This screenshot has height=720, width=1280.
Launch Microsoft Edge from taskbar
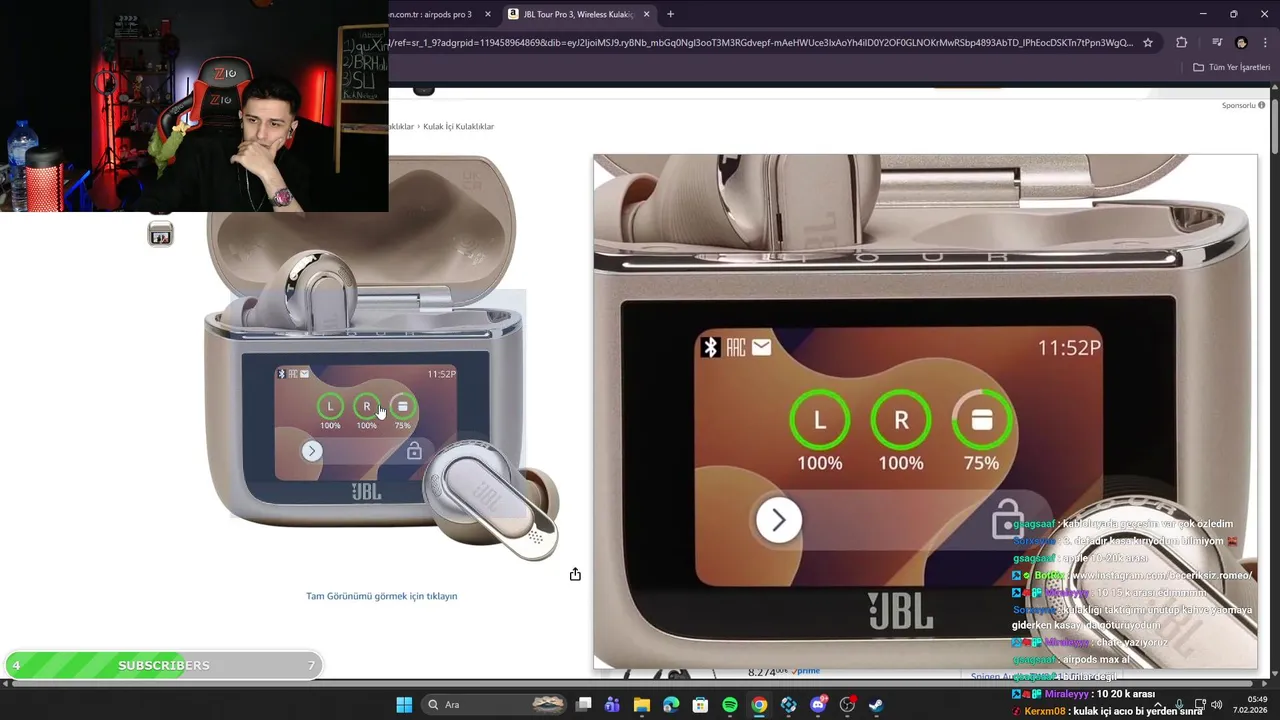[x=671, y=705]
